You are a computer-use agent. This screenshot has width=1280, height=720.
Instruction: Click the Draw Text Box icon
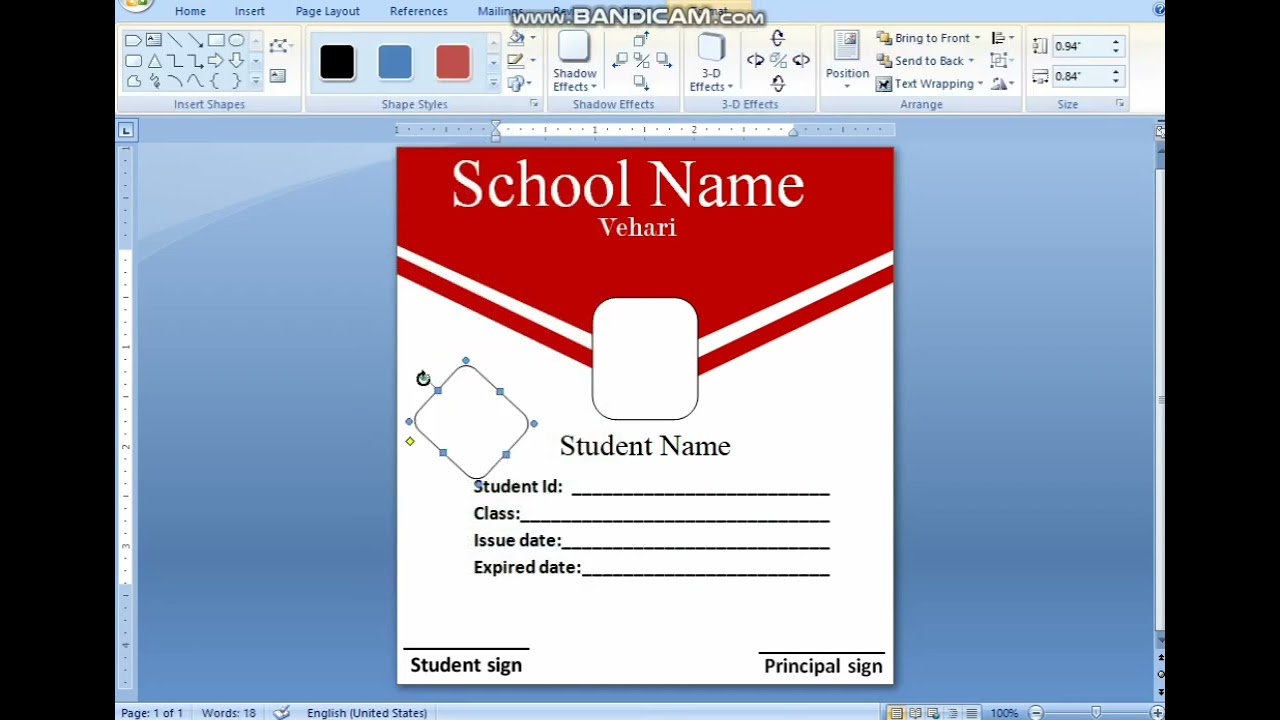tap(277, 76)
